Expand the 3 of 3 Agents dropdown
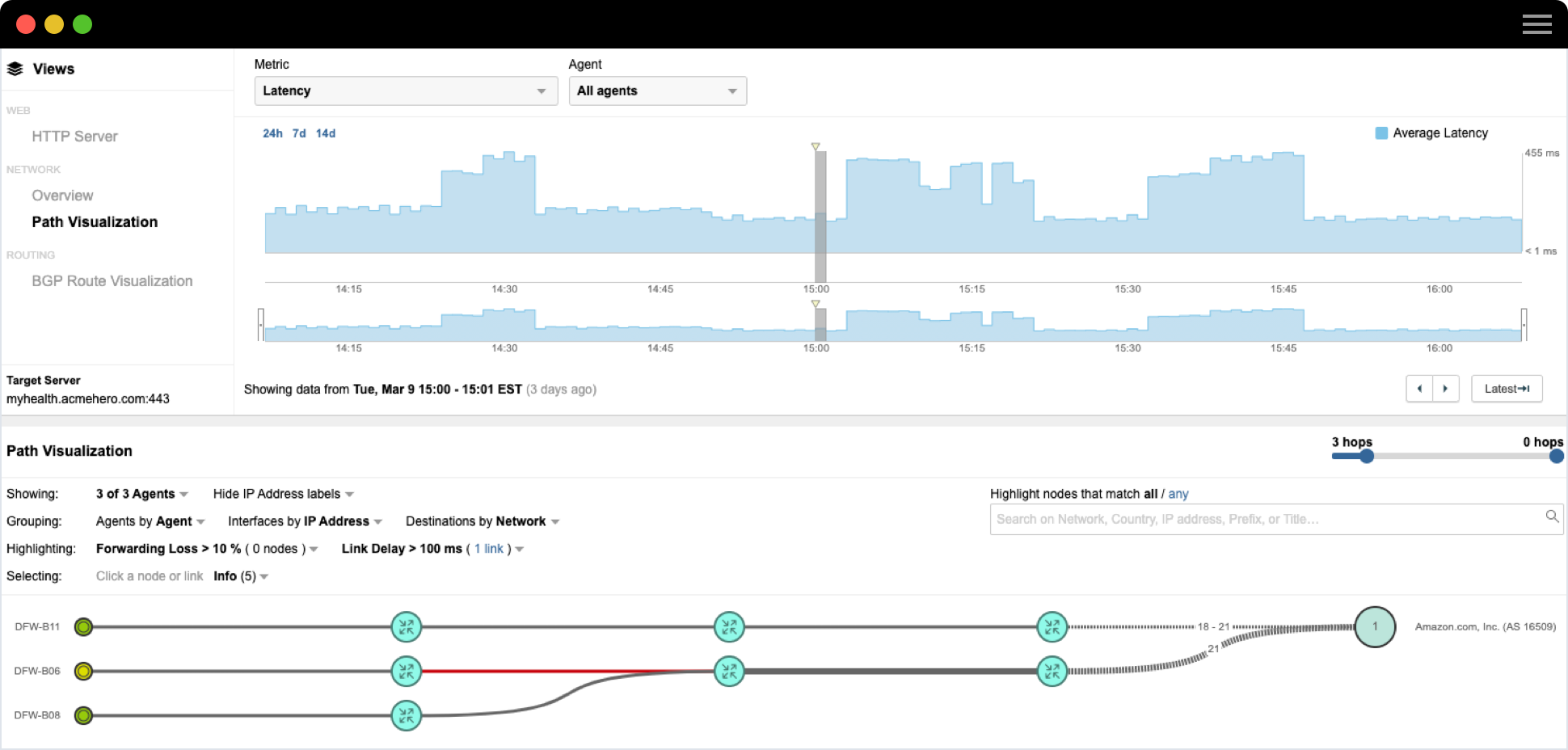 point(141,494)
